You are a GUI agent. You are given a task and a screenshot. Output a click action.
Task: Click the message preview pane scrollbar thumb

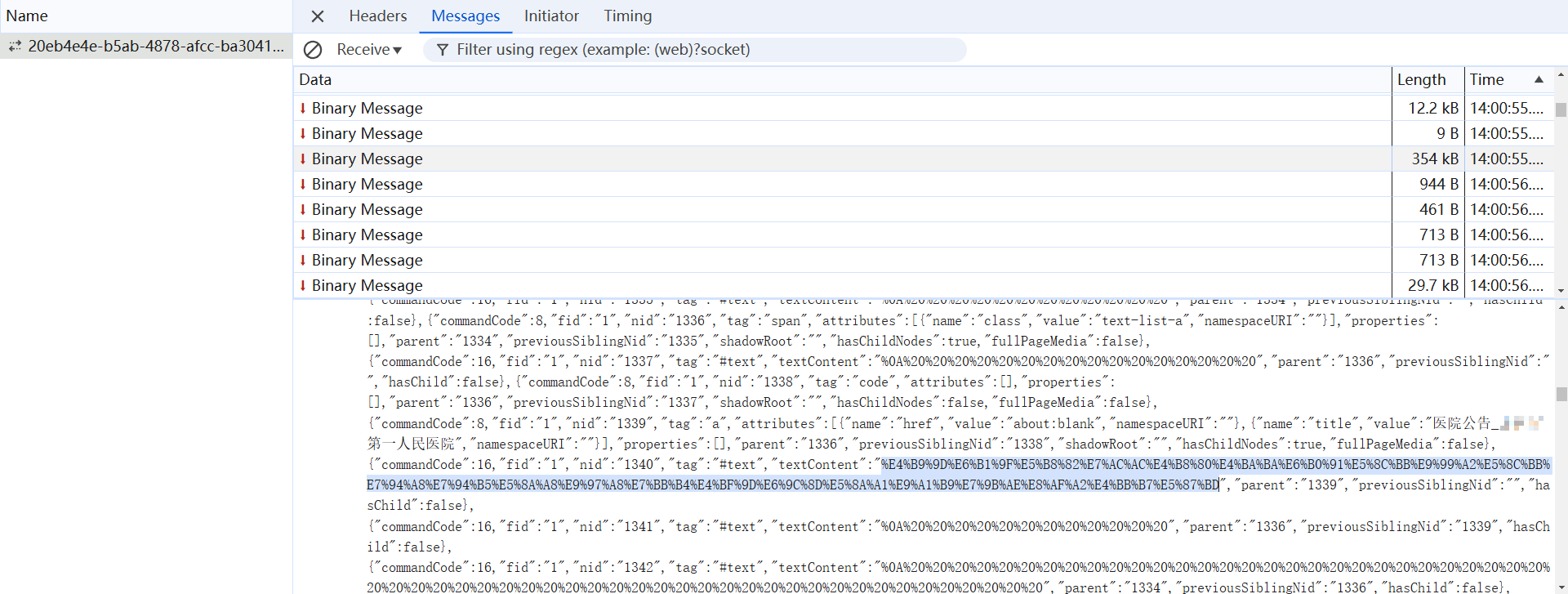pos(1561,395)
